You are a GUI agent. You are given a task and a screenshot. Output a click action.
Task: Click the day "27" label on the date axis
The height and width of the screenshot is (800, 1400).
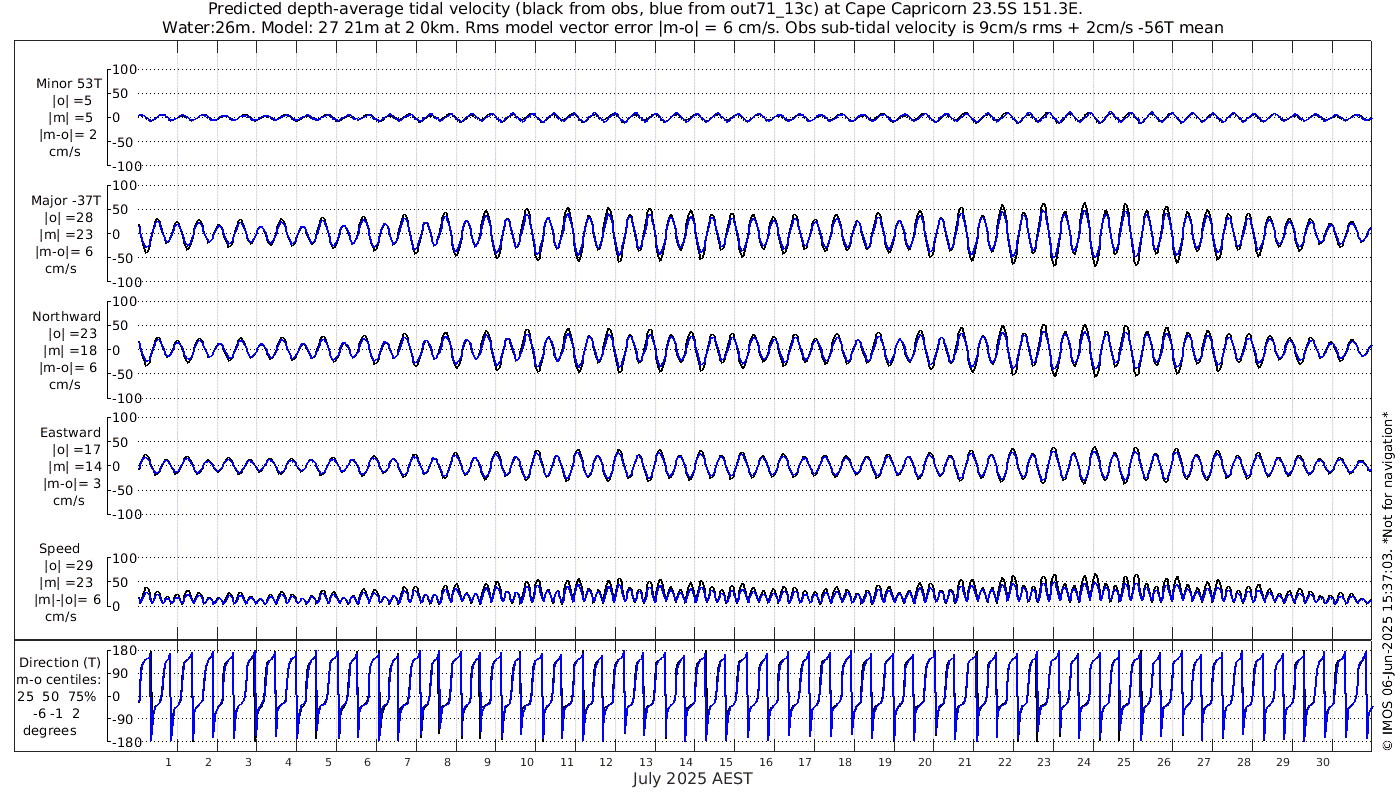pyautogui.click(x=1204, y=762)
